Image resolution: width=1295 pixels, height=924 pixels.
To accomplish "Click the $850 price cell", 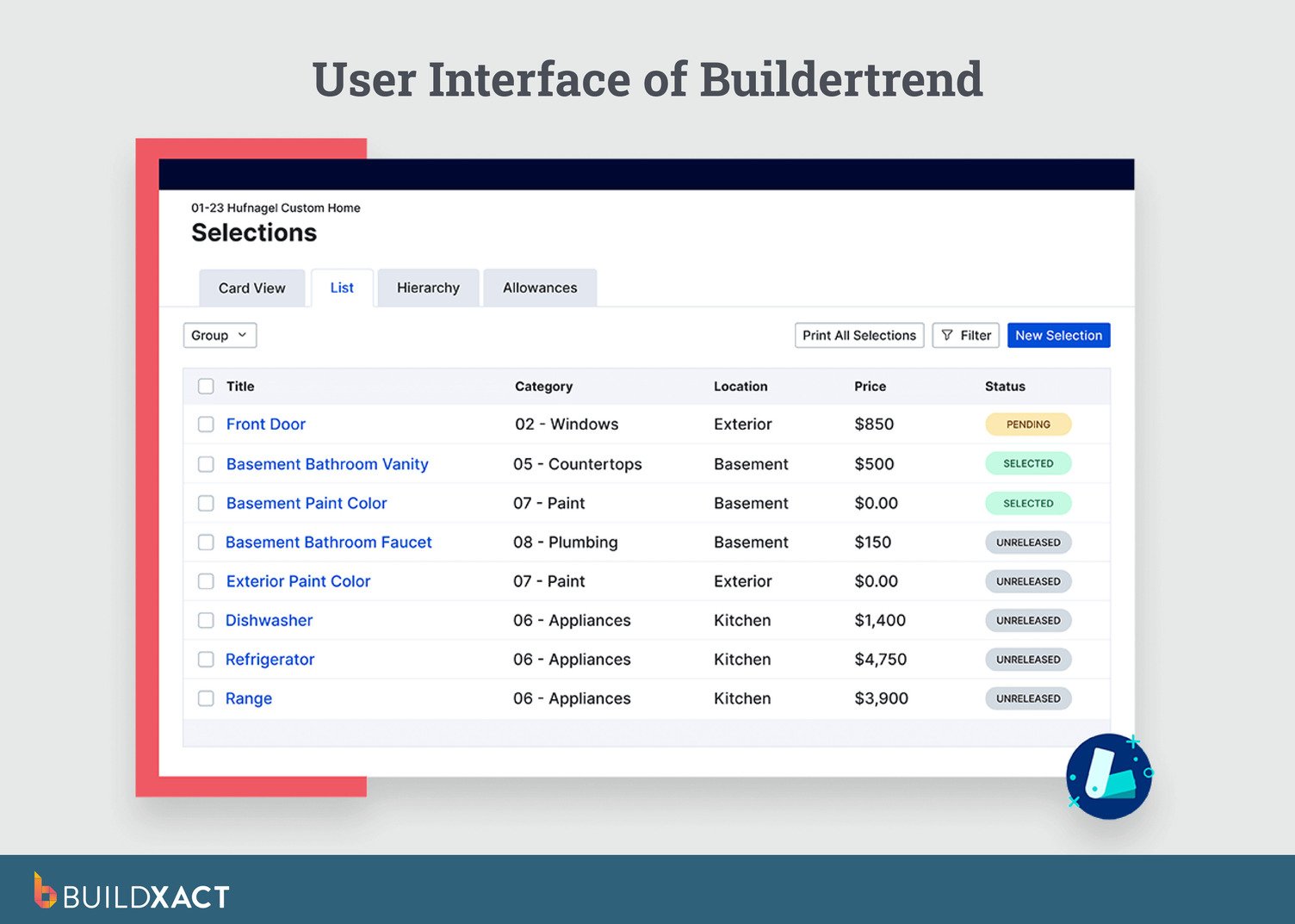I will 874,424.
